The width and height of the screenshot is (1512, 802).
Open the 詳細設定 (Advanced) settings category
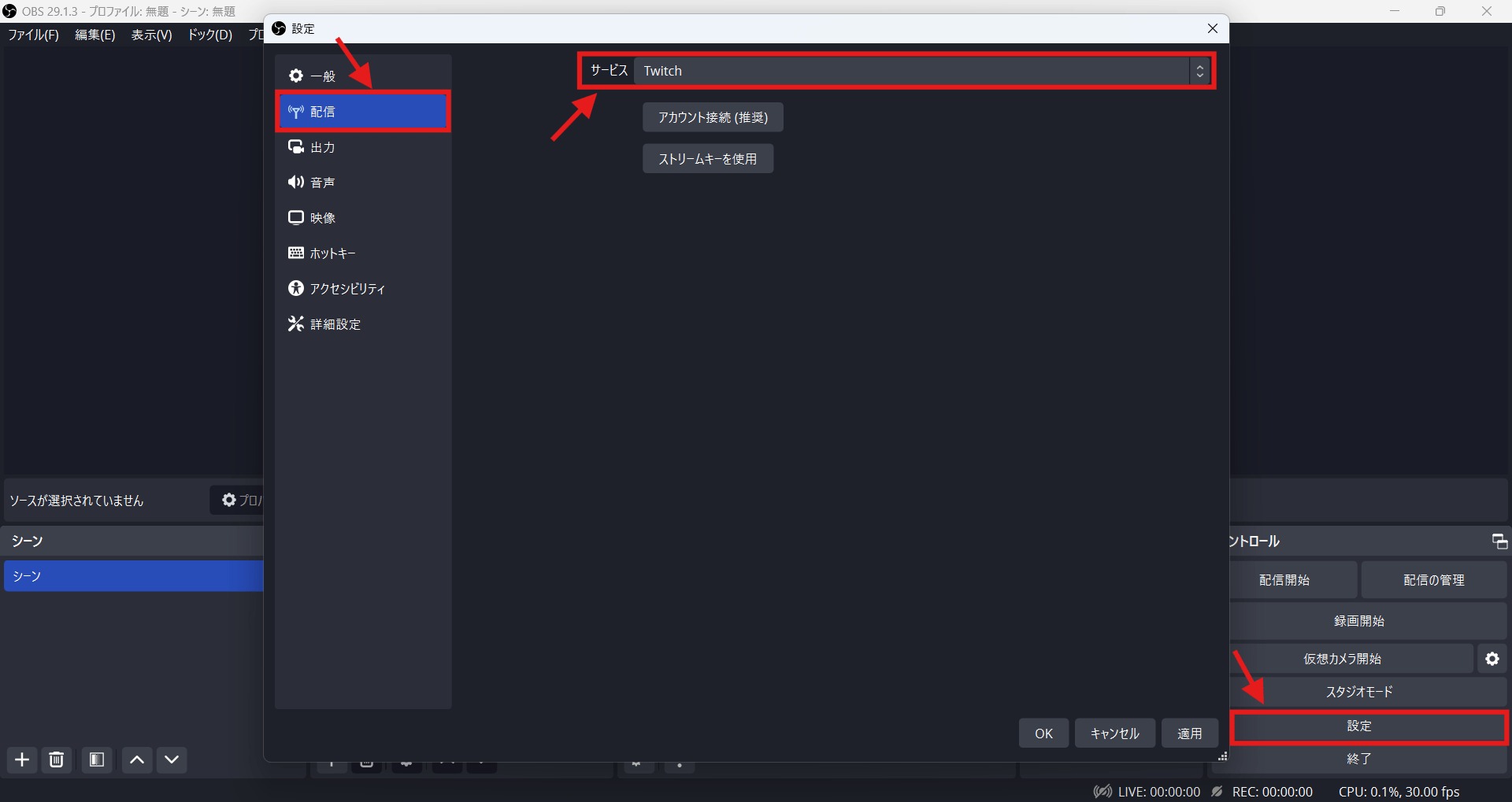[362, 324]
